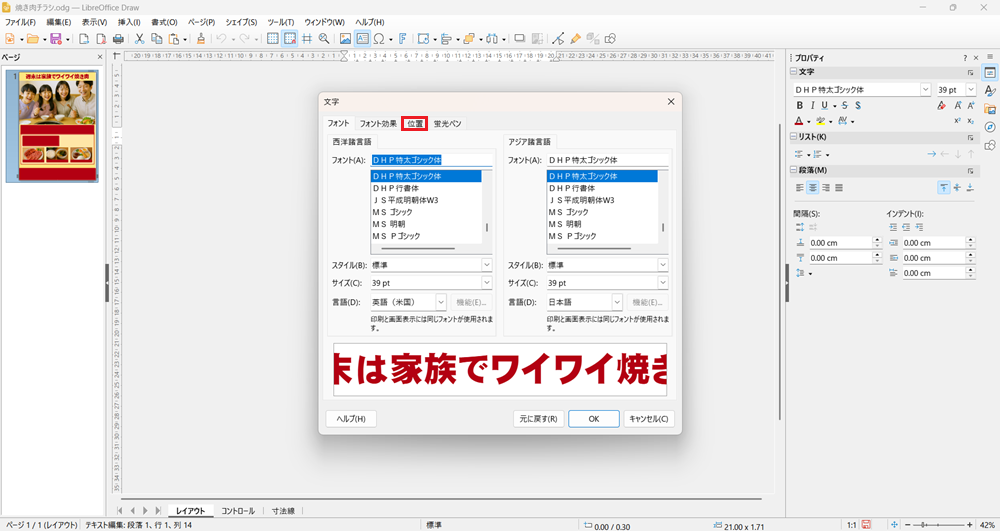Click the Helplines While Moving icon
Viewport: 1000px width, 531px height.
[x=307, y=39]
